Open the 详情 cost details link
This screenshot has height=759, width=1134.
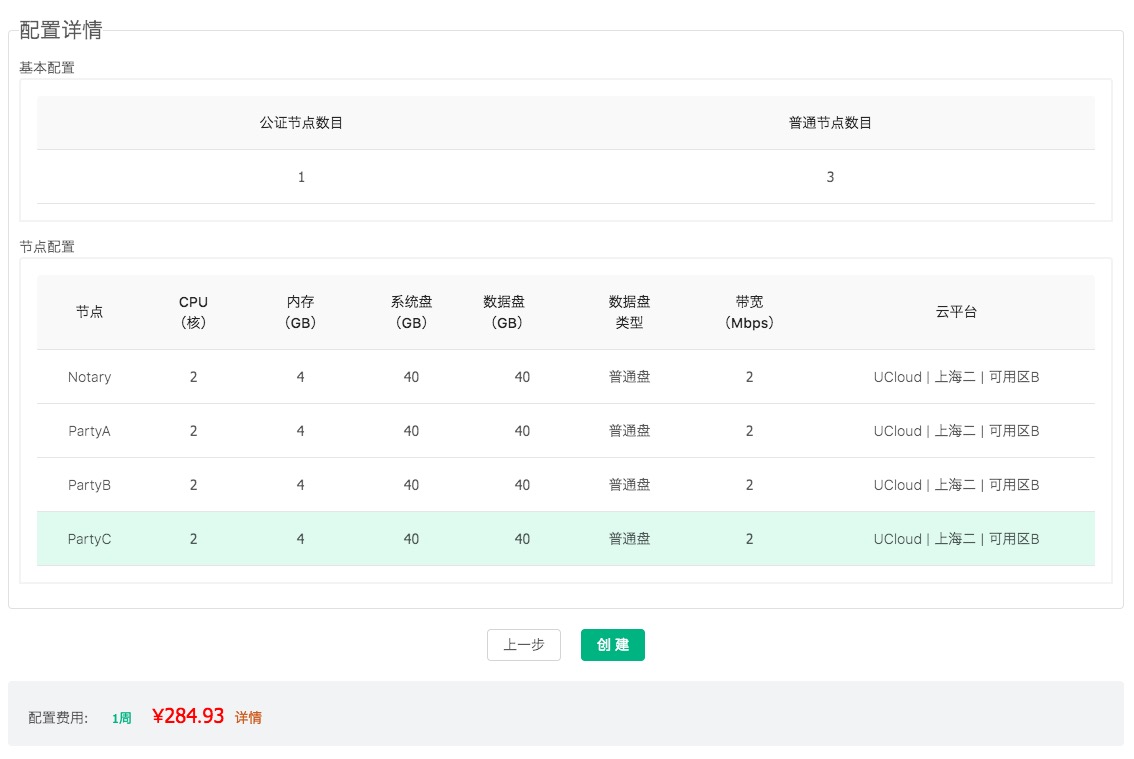248,718
